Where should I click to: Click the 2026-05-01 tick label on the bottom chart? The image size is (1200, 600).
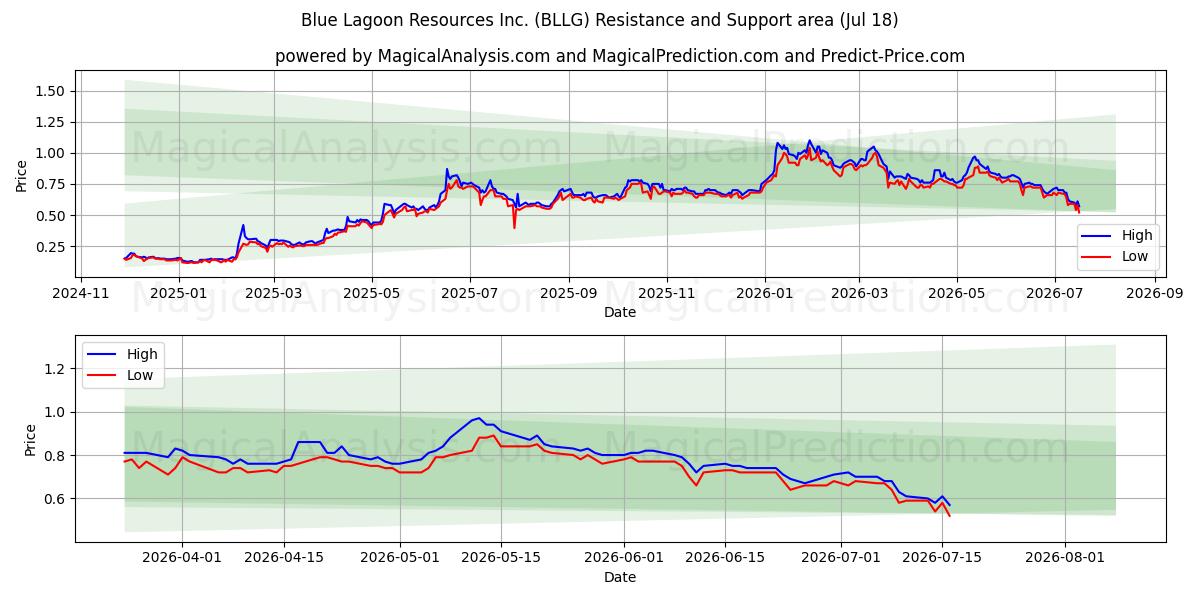click(x=401, y=559)
